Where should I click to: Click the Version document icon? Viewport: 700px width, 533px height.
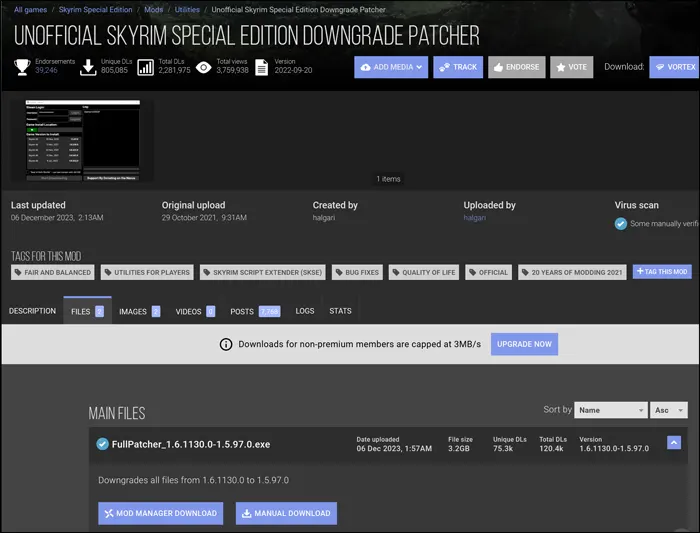[262, 67]
